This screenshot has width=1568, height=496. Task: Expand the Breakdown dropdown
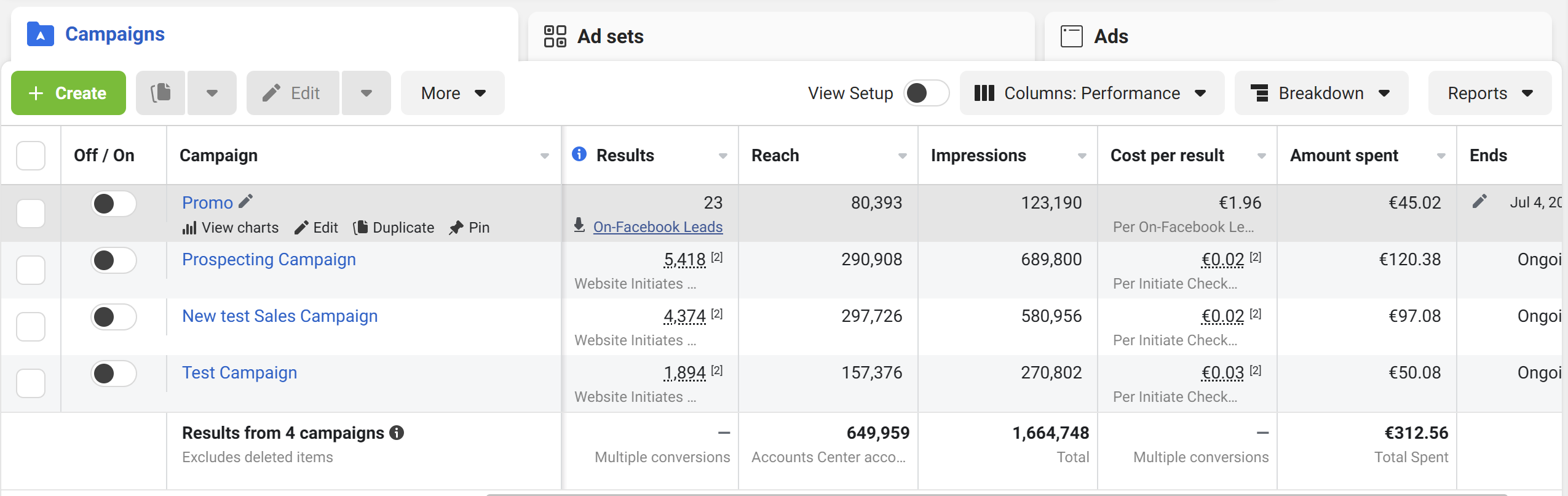tap(1321, 93)
